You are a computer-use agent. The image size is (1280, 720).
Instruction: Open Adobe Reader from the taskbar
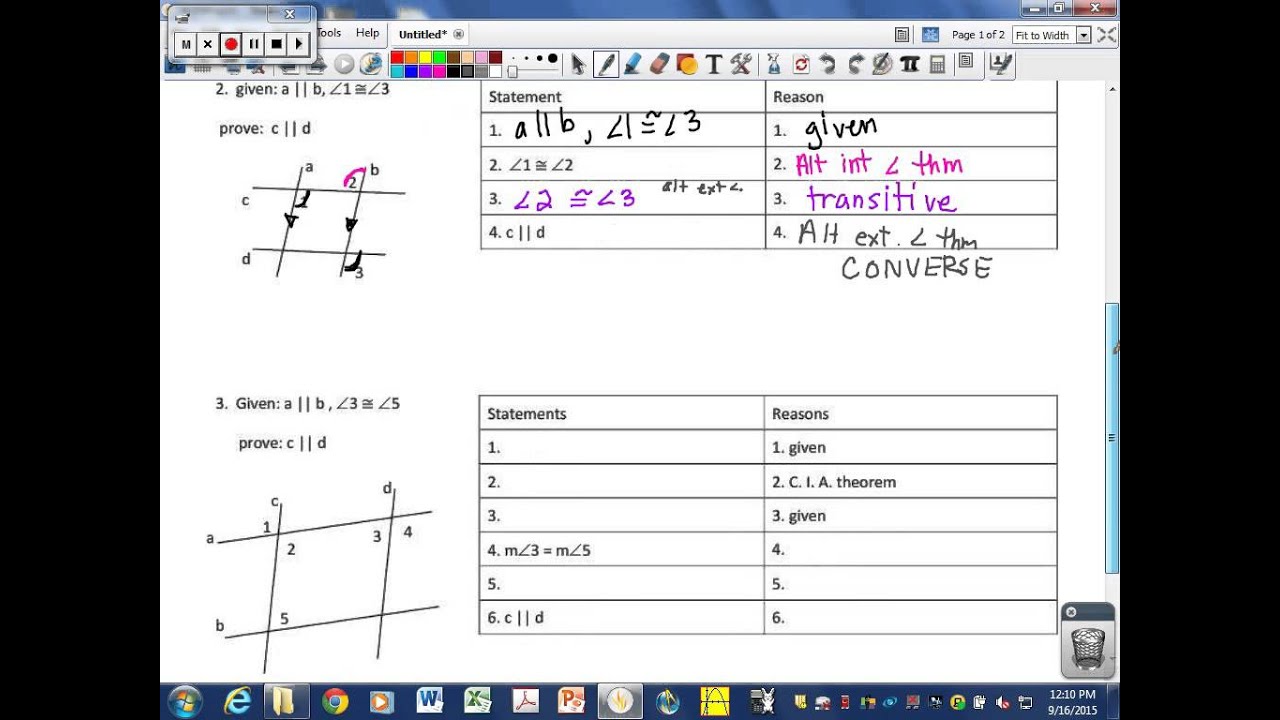[525, 701]
